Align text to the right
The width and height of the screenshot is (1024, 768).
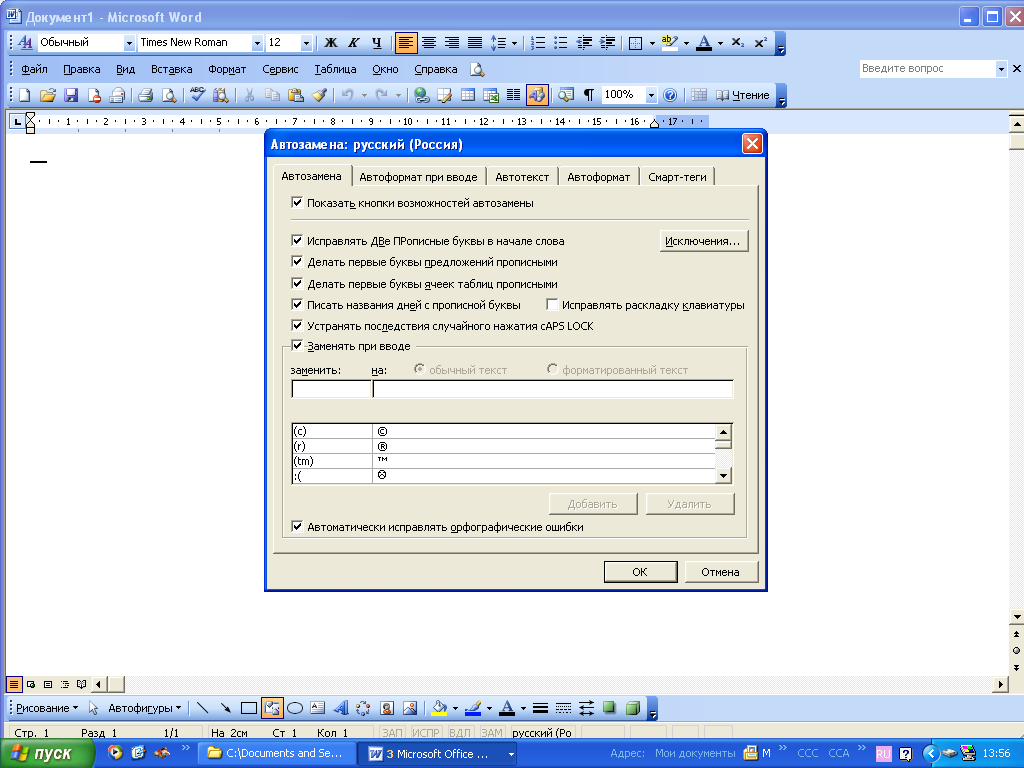click(452, 43)
